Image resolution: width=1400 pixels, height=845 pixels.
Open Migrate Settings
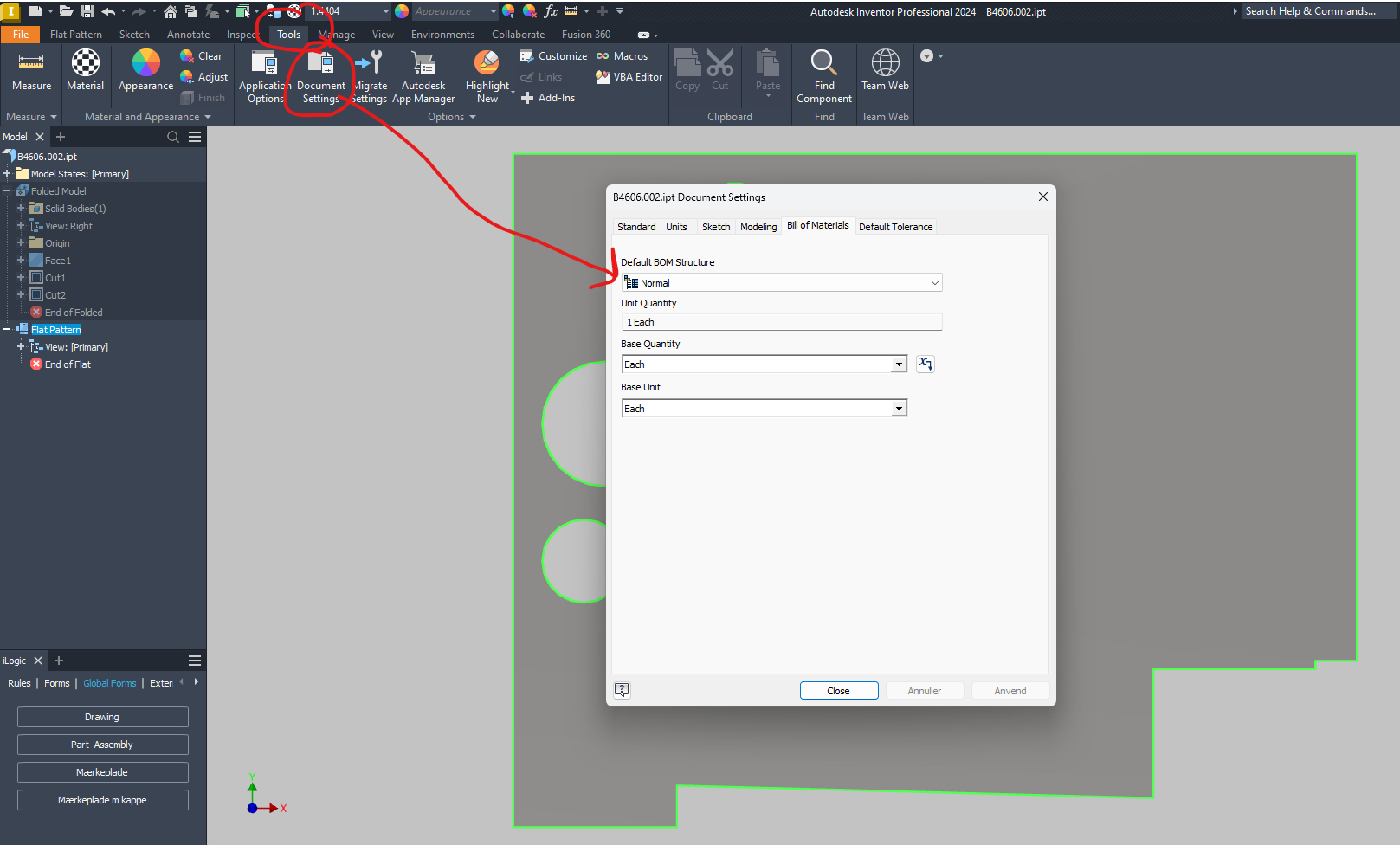coord(370,74)
